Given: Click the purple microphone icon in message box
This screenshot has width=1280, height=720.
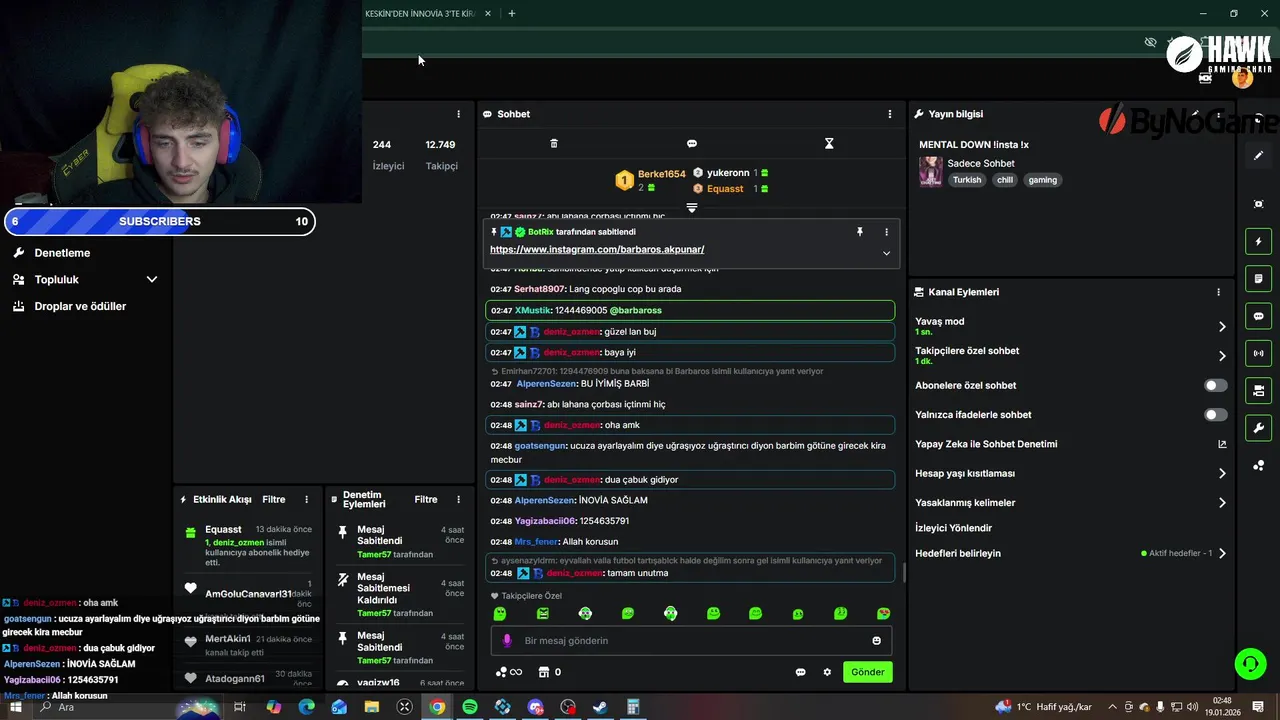Looking at the screenshot, I should pos(507,641).
